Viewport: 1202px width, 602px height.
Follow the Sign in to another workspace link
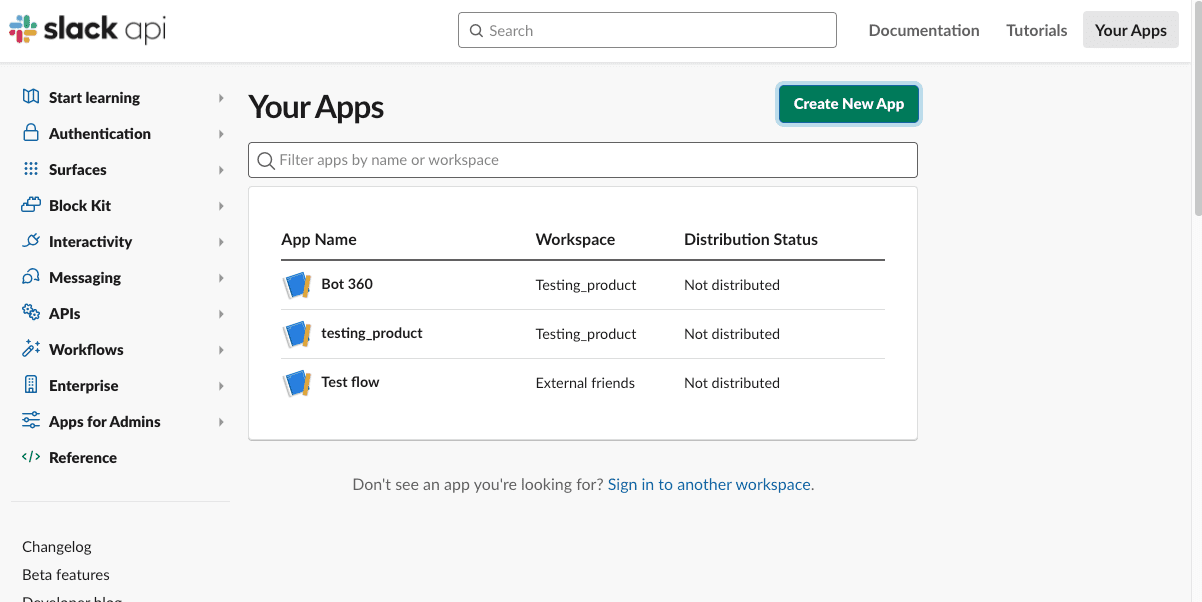tap(710, 484)
